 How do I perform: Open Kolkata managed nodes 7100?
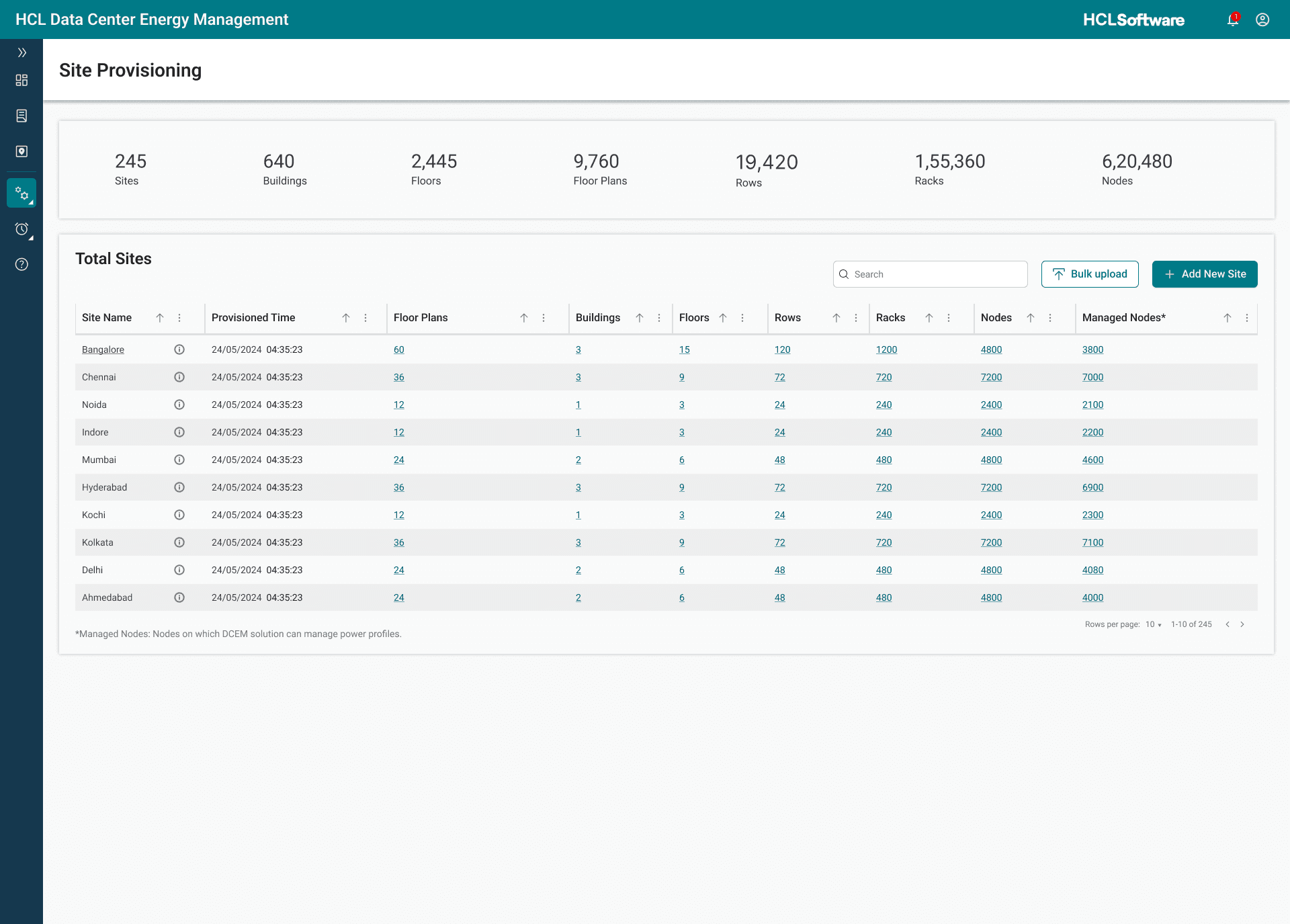pos(1093,542)
